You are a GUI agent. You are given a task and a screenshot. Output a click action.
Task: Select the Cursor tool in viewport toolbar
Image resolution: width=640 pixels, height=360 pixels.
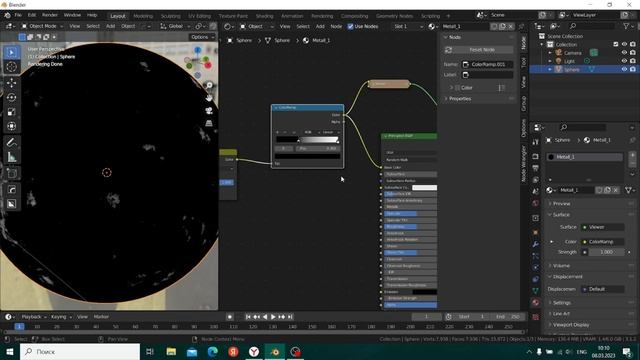pyautogui.click(x=11, y=67)
